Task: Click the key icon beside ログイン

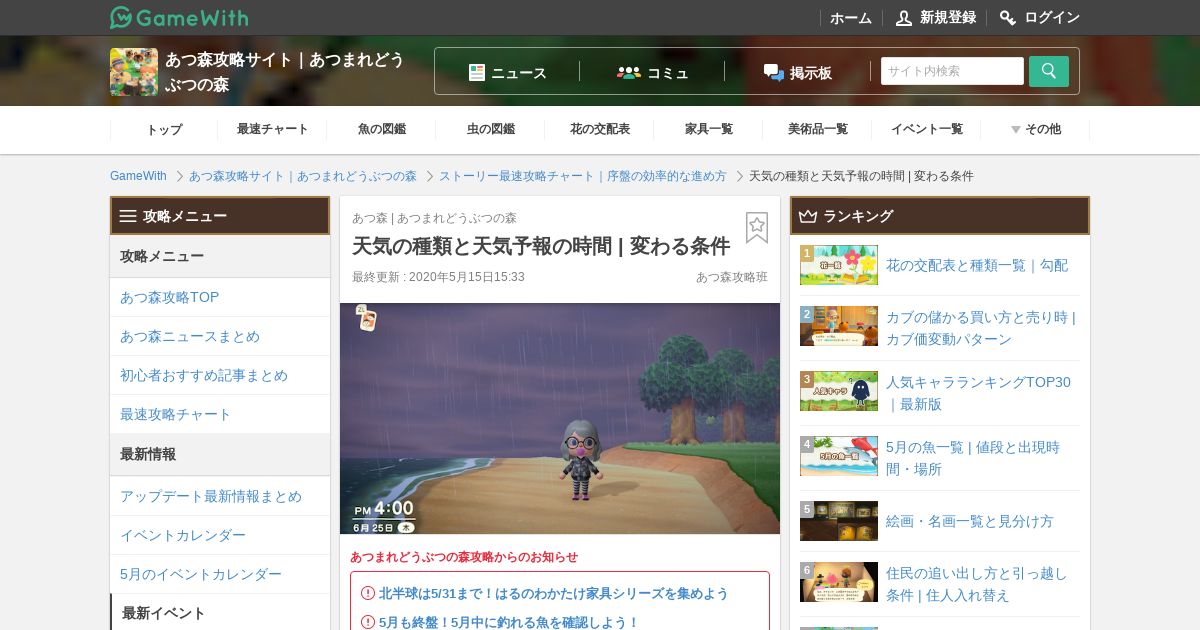Action: [x=1008, y=18]
